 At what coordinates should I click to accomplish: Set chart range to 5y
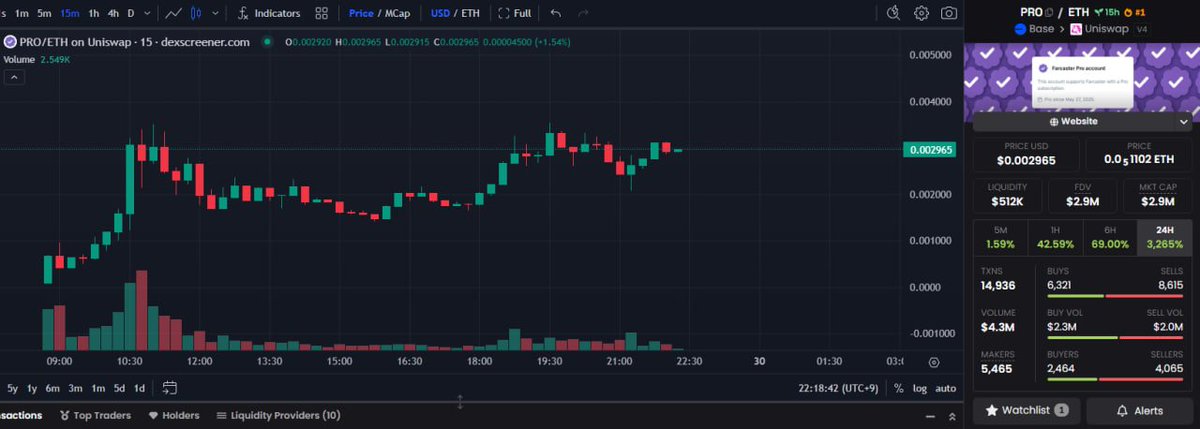click(x=12, y=388)
